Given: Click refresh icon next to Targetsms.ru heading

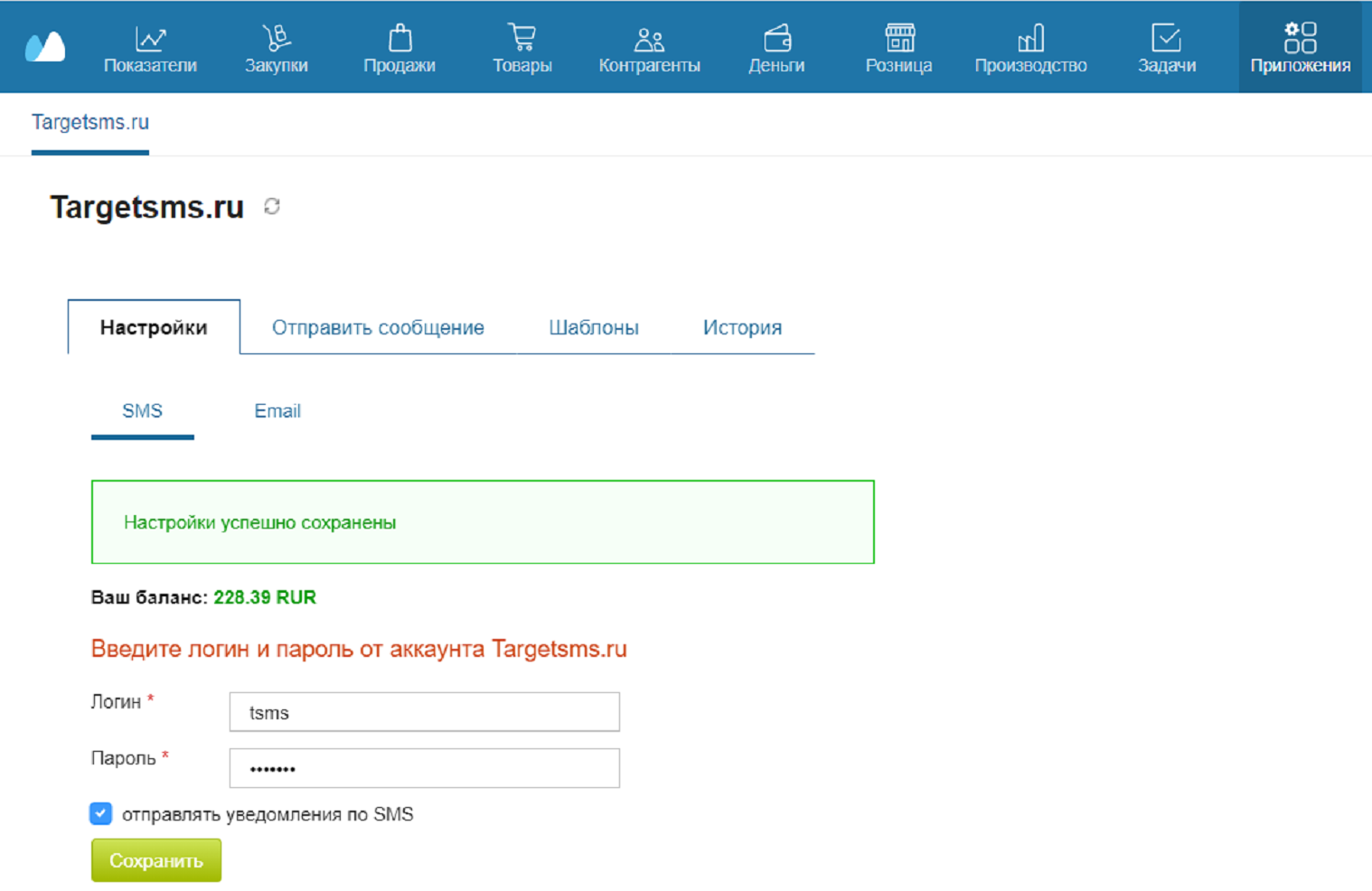Looking at the screenshot, I should tap(272, 207).
